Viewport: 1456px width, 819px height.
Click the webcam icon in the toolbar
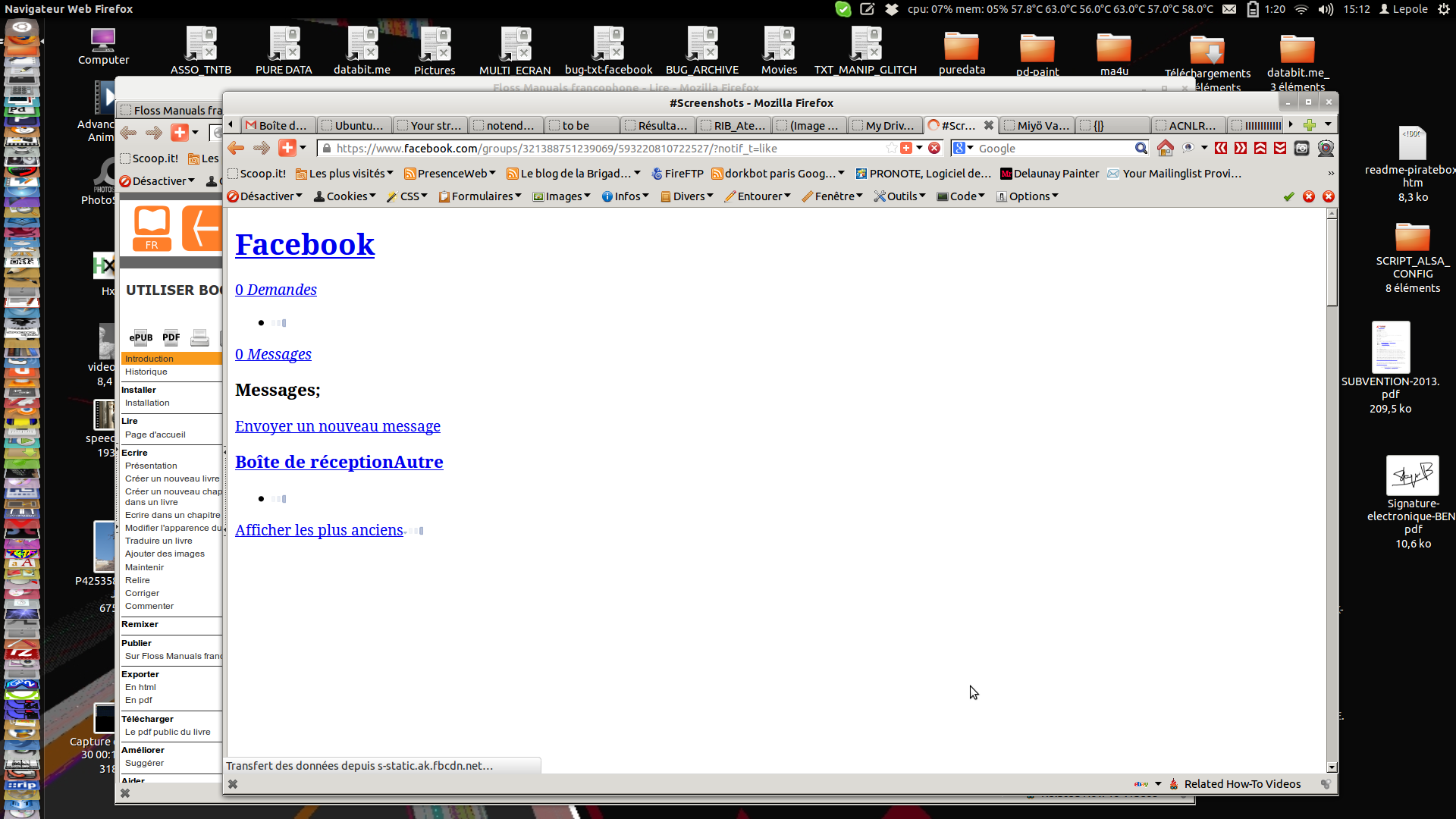1326,149
